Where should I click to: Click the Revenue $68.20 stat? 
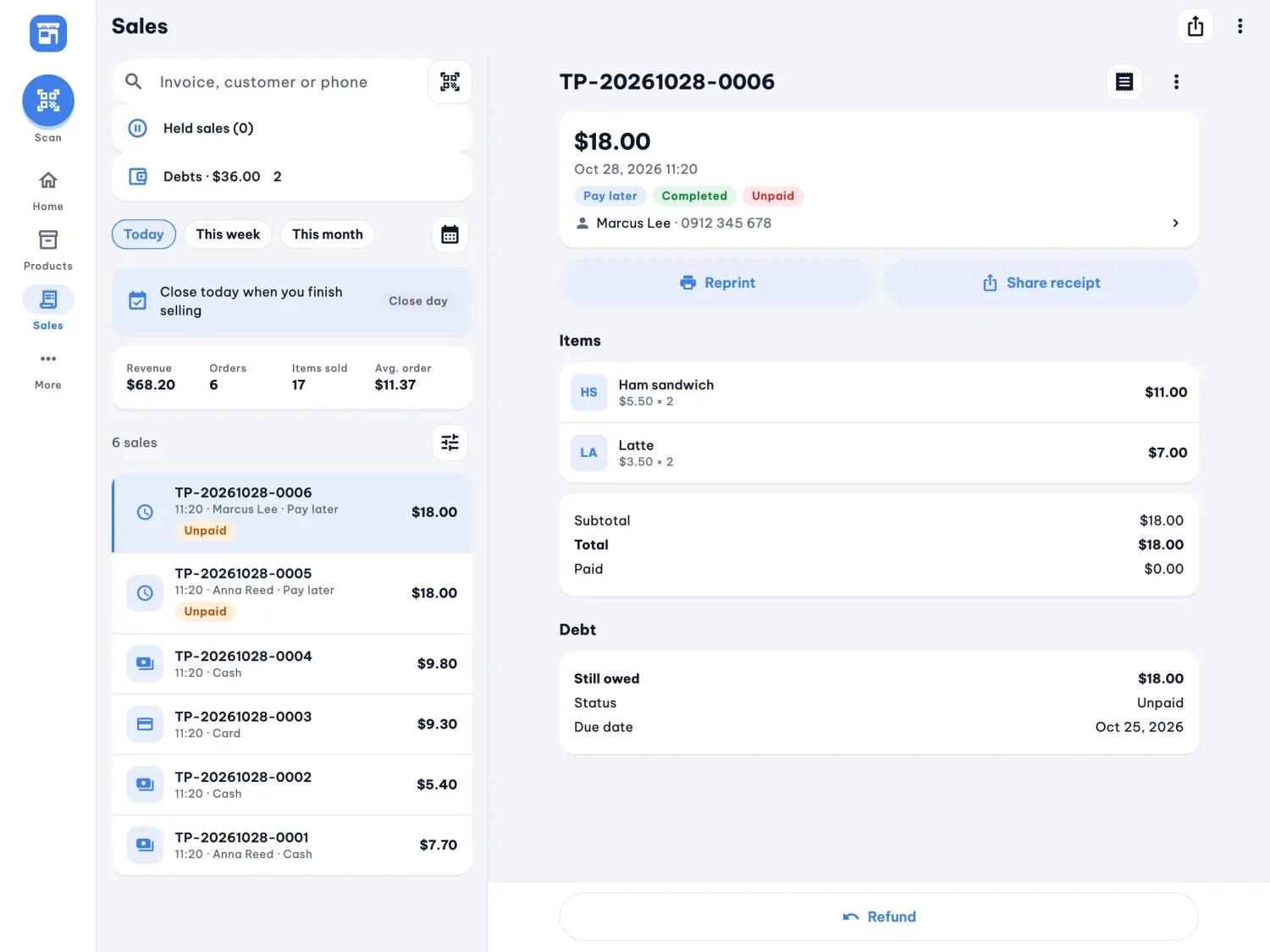tap(151, 377)
